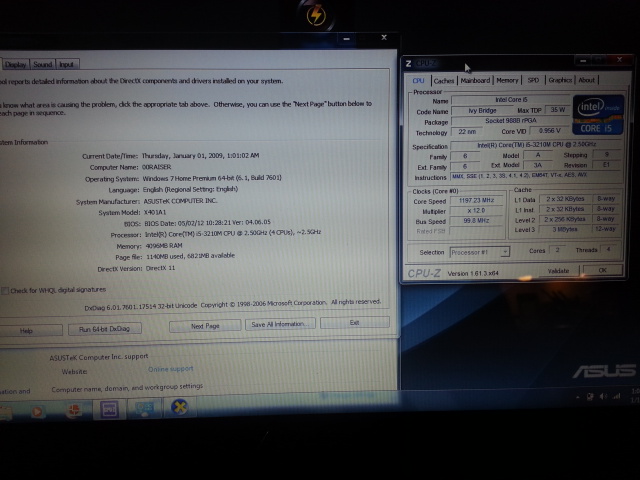Click Save All Information button
The width and height of the screenshot is (640, 480).
280,324
